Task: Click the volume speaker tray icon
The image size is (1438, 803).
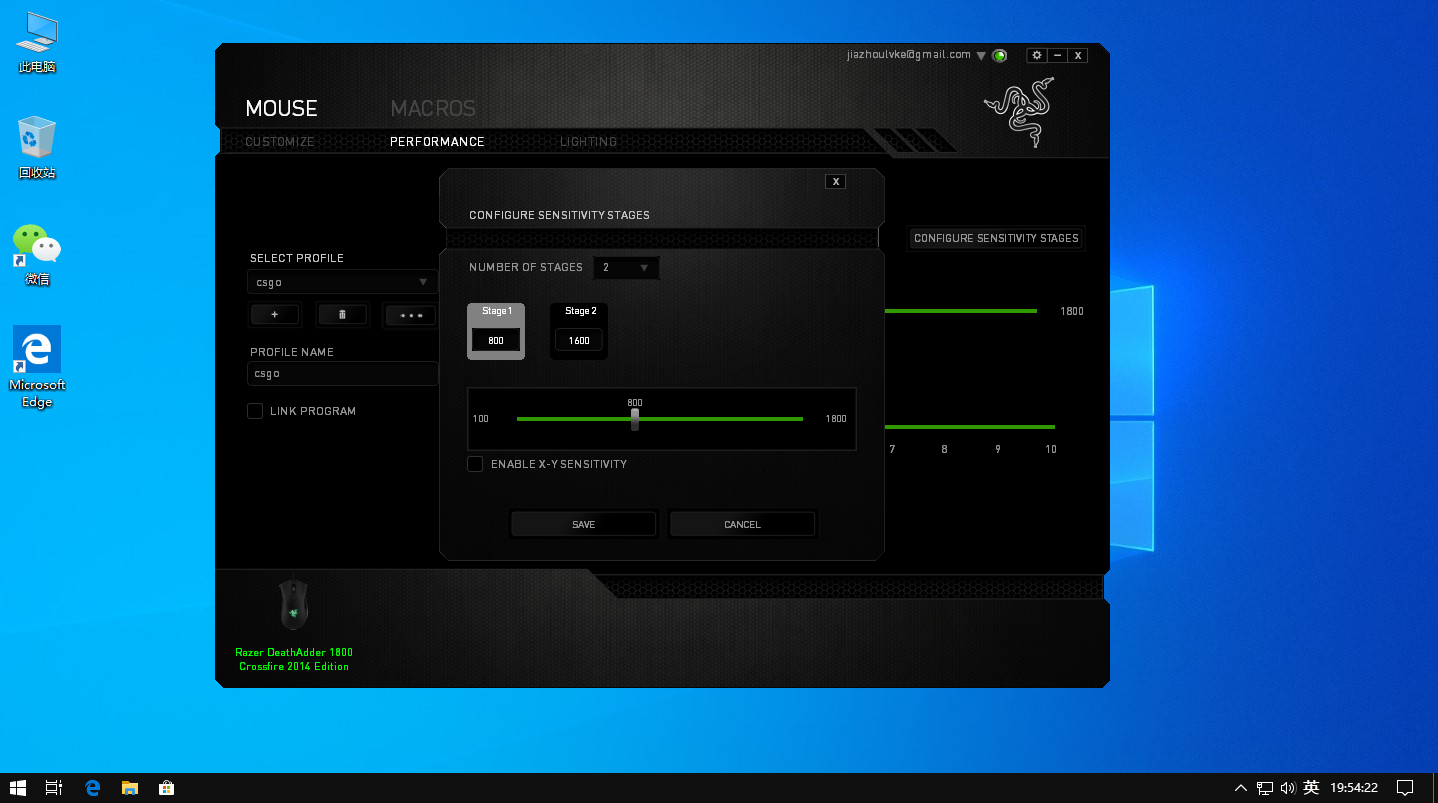Action: (1288, 788)
